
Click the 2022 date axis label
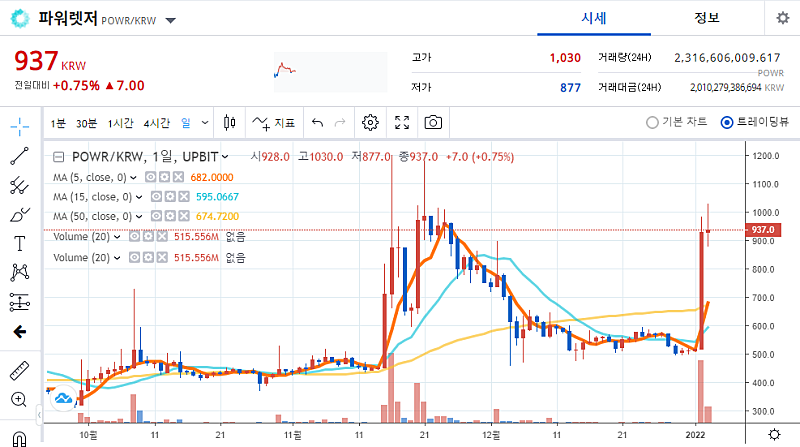pos(695,435)
